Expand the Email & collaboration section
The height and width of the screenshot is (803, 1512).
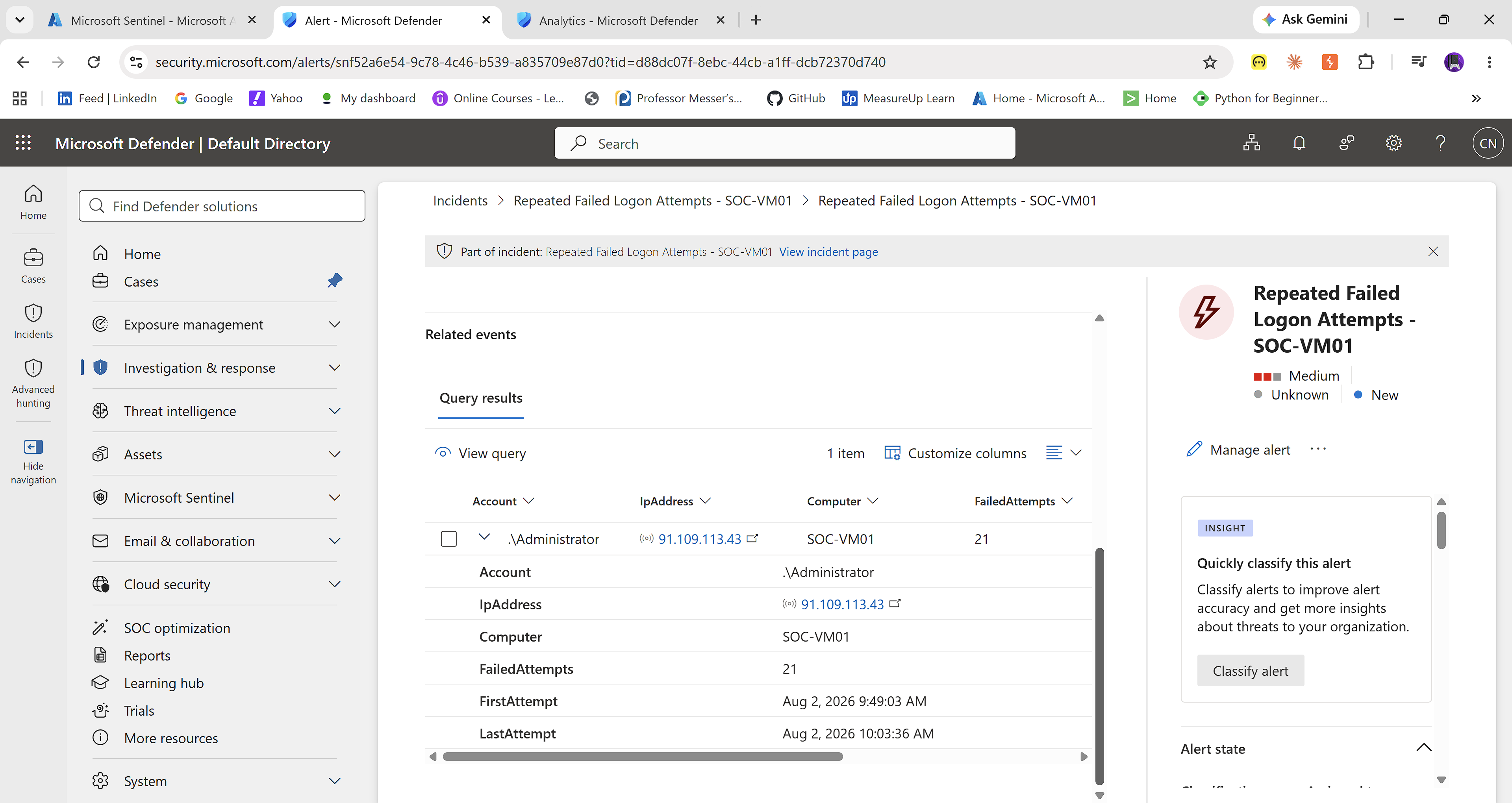(335, 540)
